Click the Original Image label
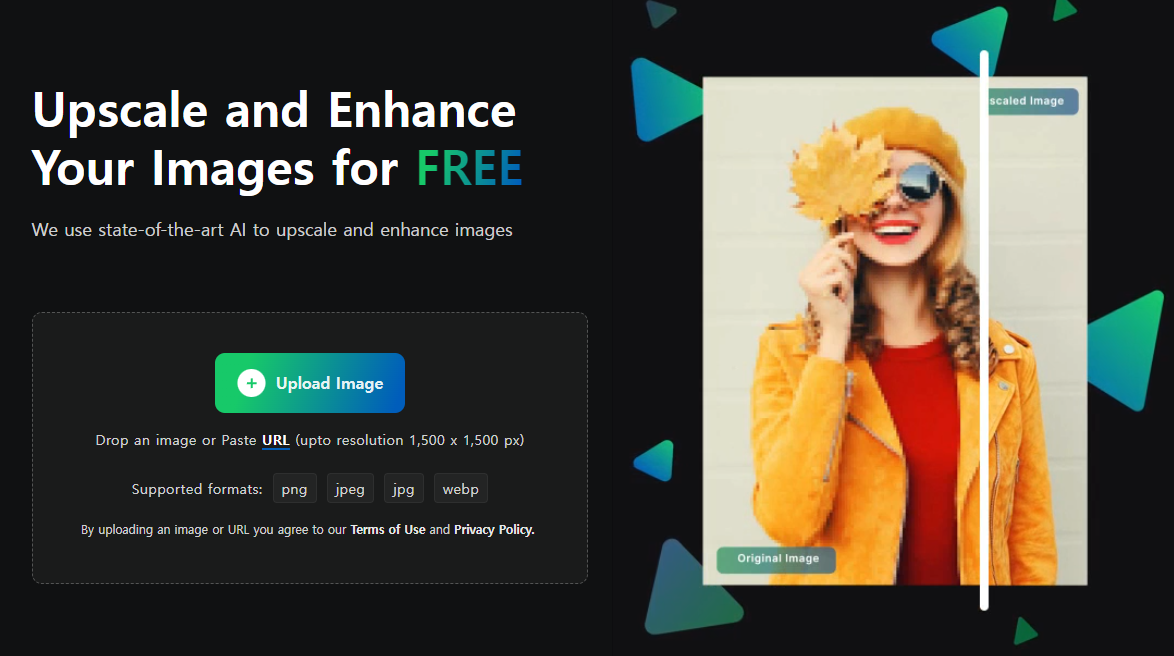This screenshot has height=656, width=1174. (x=776, y=559)
